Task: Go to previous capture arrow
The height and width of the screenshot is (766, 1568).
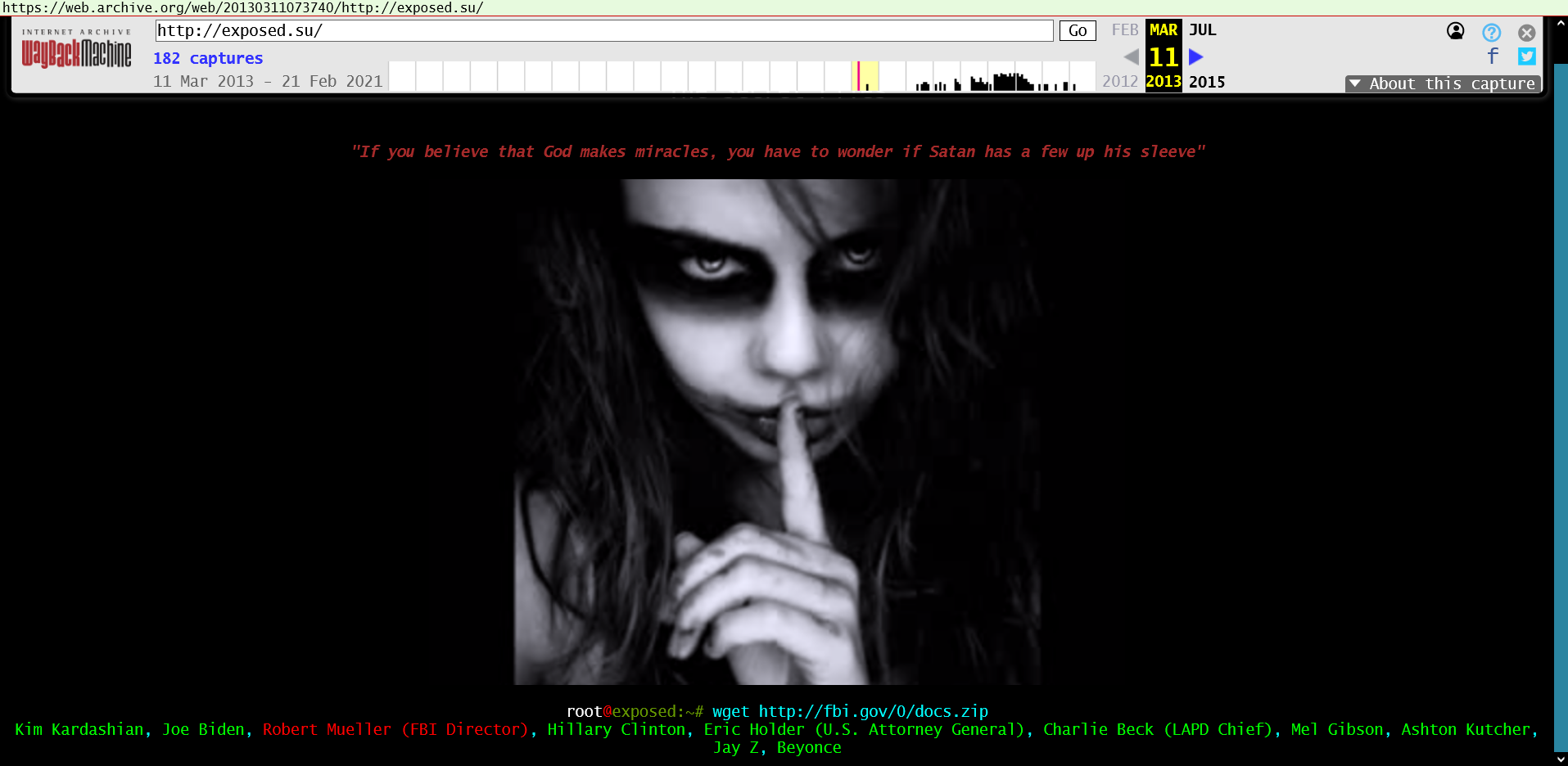Action: click(x=1131, y=57)
